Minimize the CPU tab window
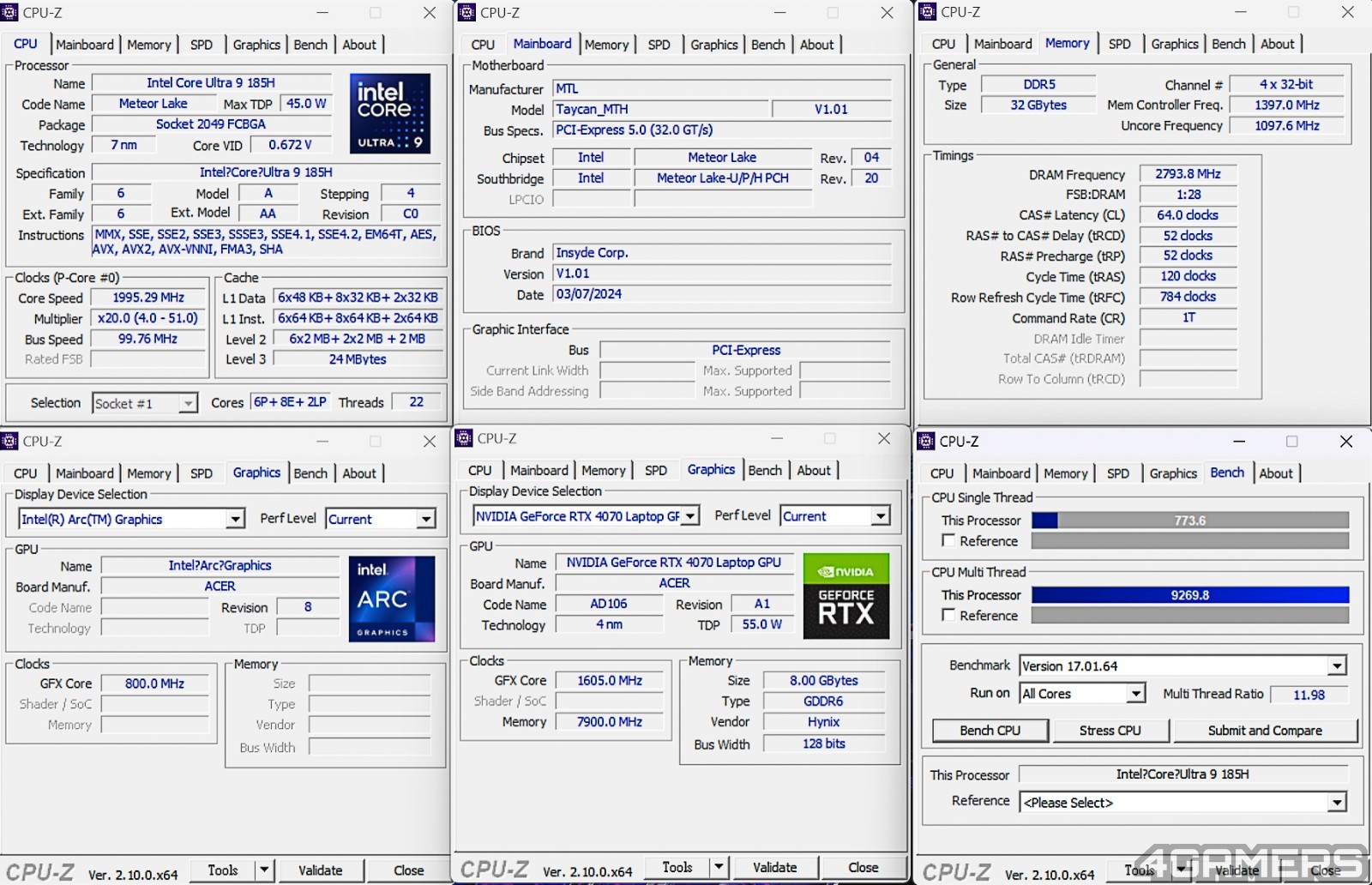Viewport: 1372px width, 885px height. coord(322,12)
